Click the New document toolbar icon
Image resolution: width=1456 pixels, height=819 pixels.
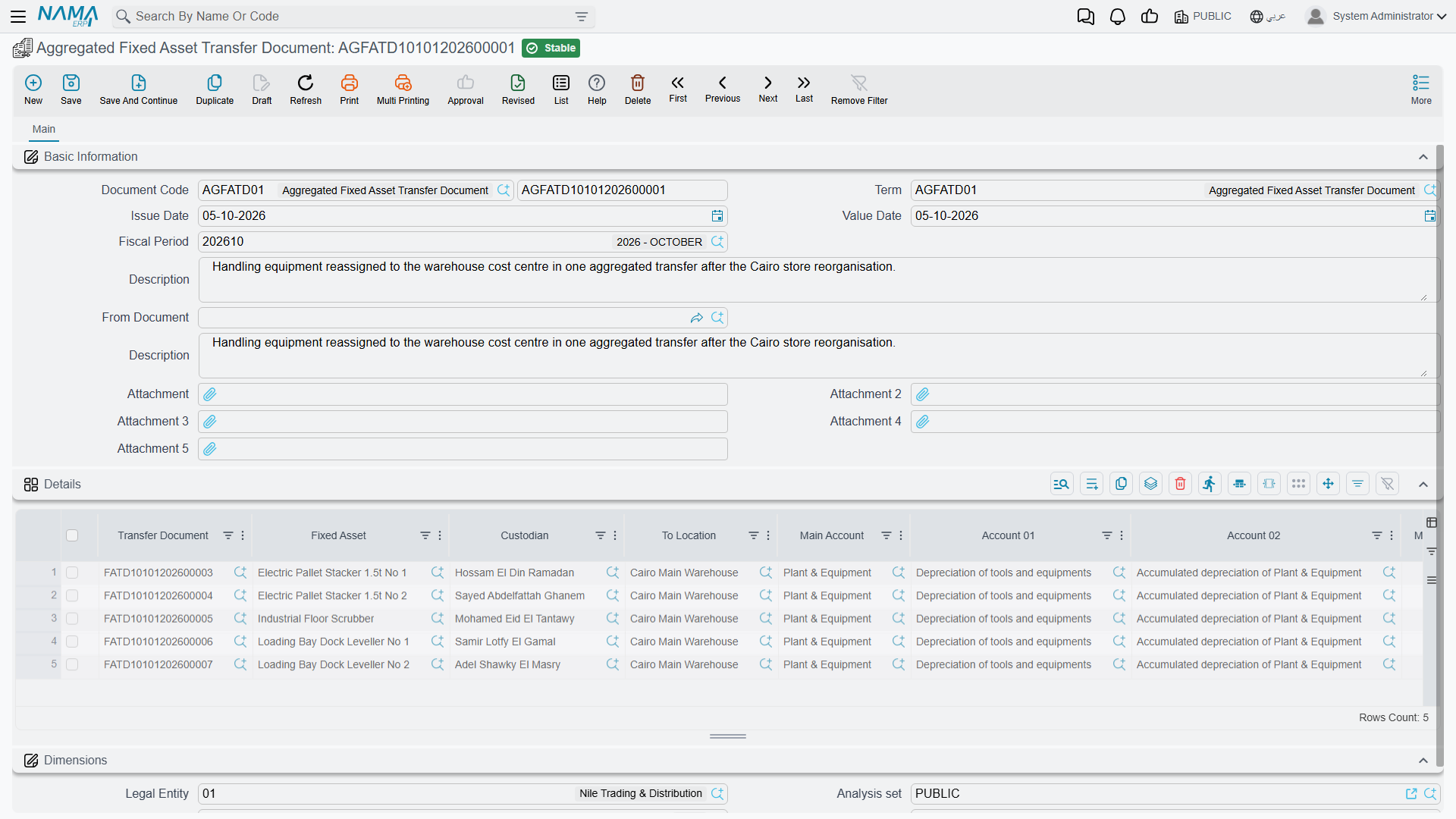tap(33, 89)
